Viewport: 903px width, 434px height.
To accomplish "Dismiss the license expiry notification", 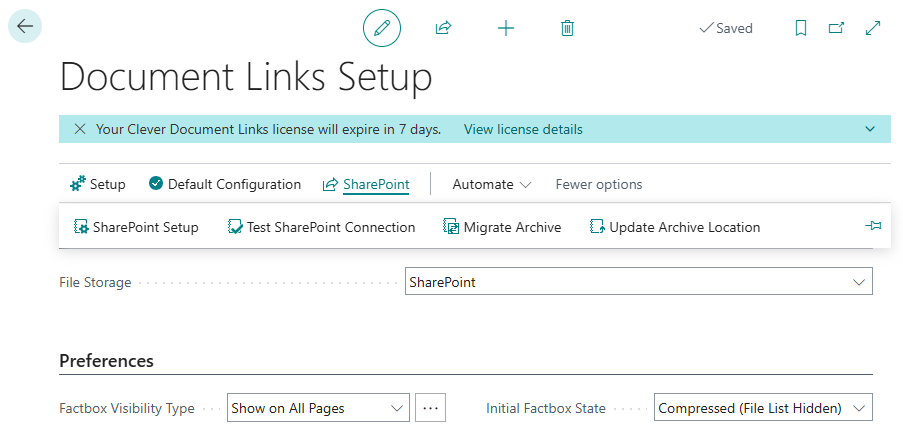I will tap(80, 129).
